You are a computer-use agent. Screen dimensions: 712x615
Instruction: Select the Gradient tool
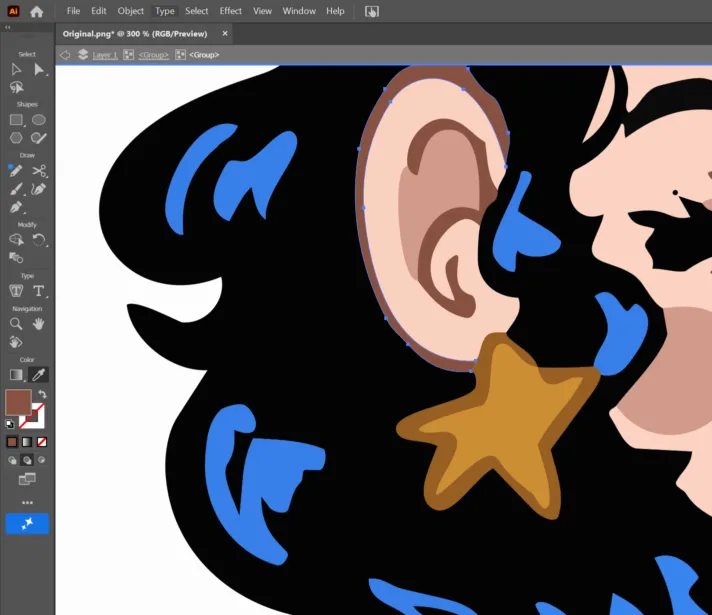click(16, 375)
